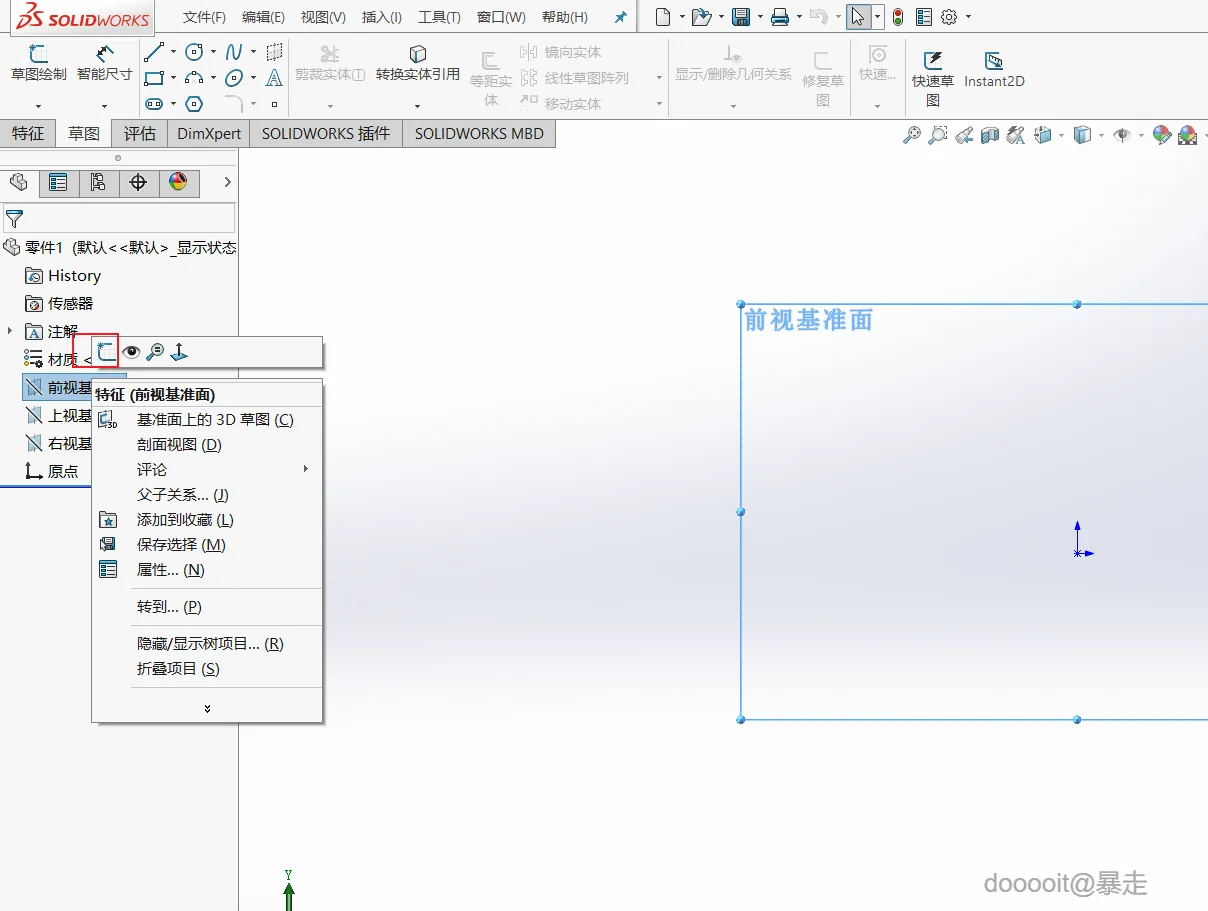Click the sketch icon in context toolbar
Image resolution: width=1208 pixels, height=911 pixels.
click(x=106, y=351)
